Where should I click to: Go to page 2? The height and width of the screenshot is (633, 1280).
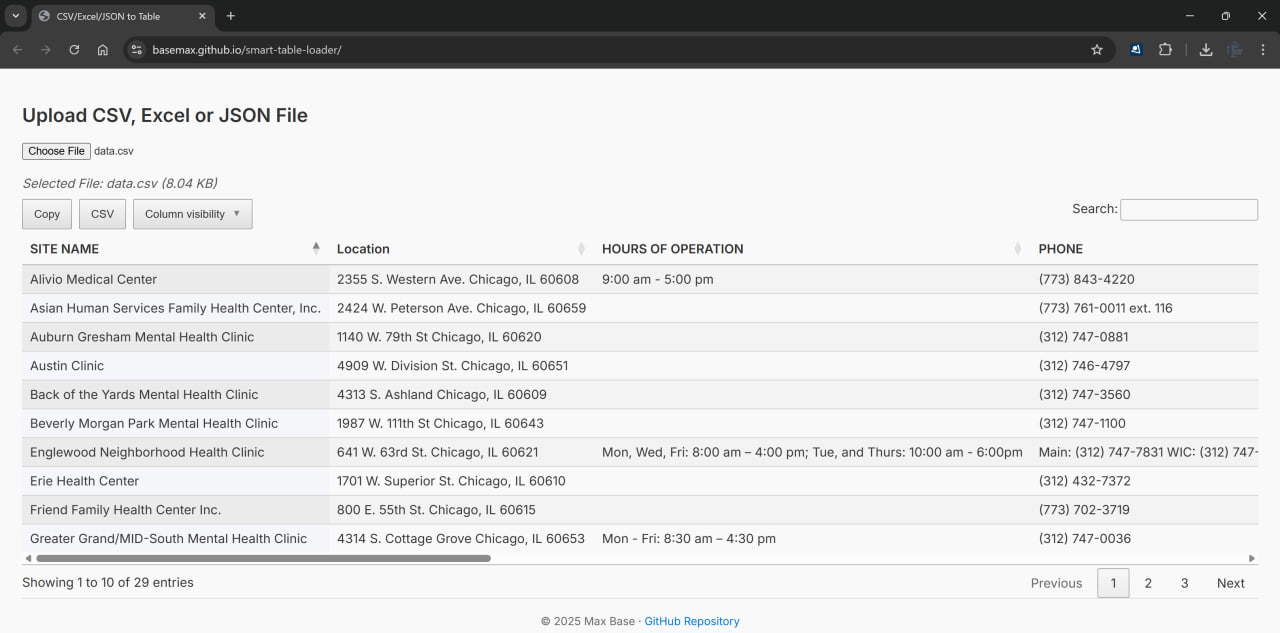coord(1148,583)
